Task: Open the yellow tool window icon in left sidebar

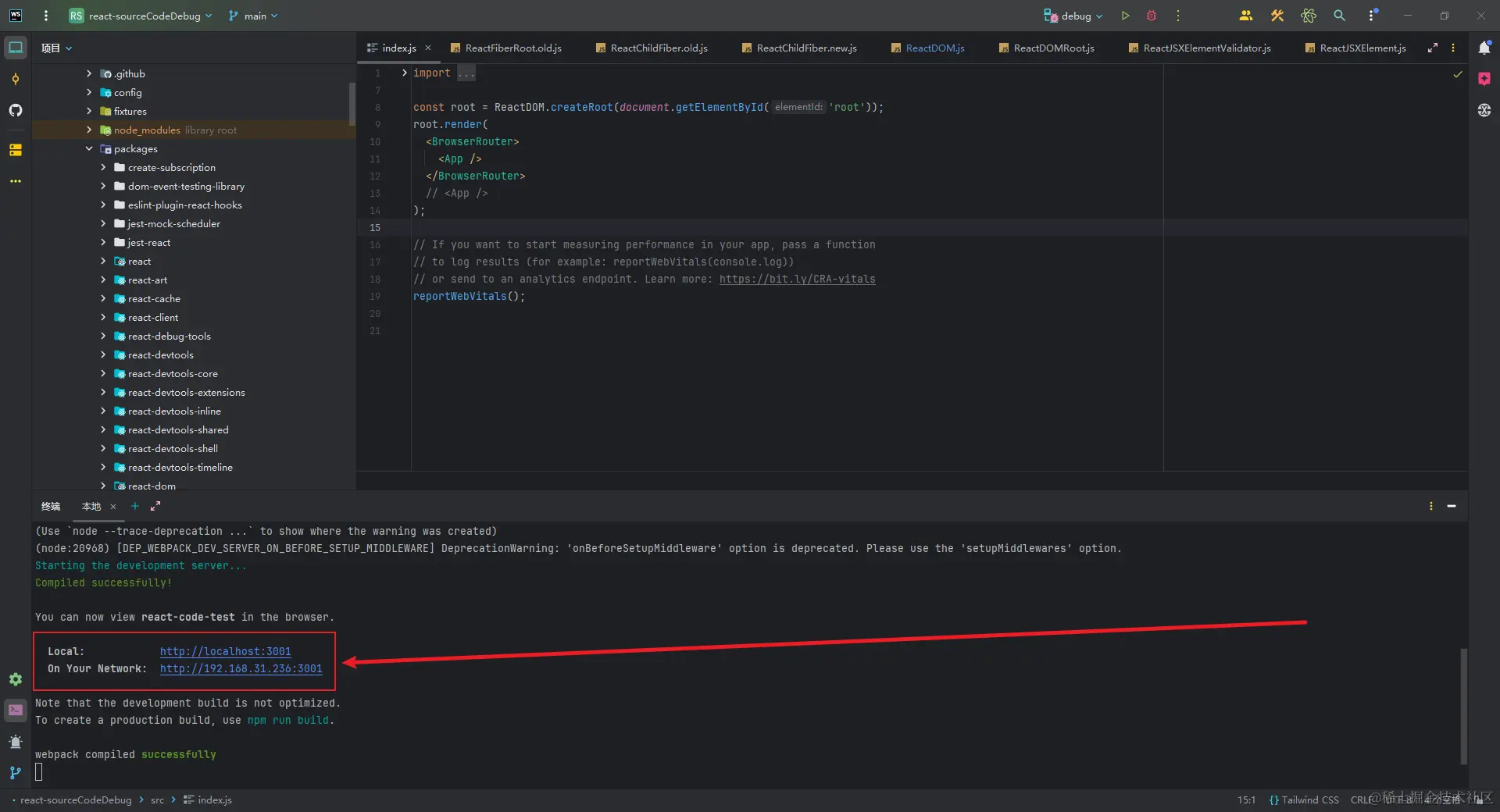Action: [x=16, y=150]
